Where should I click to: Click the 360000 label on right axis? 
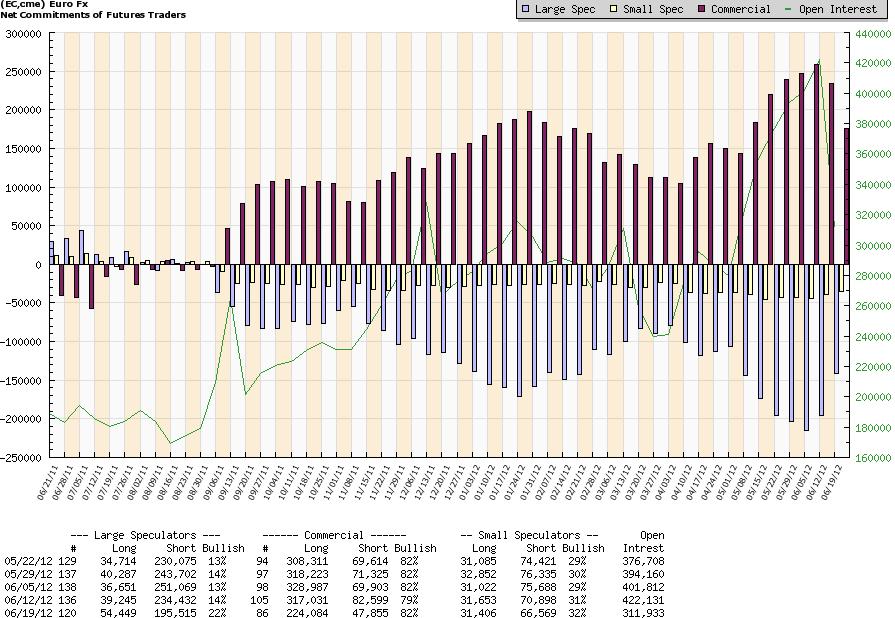tap(873, 154)
